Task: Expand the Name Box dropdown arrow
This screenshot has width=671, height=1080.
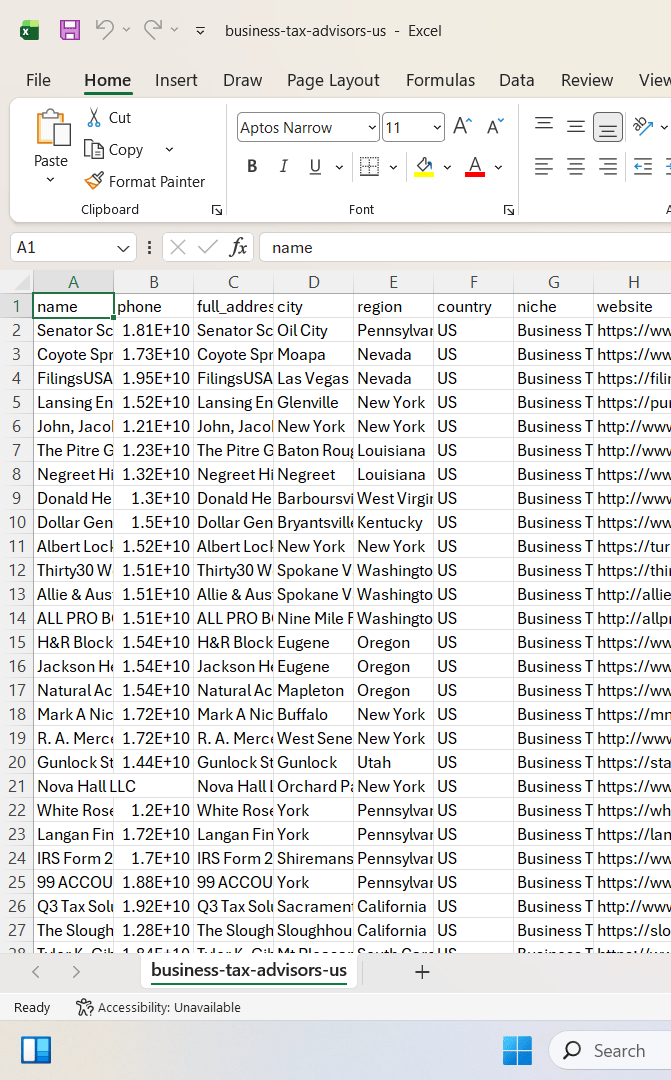Action: point(123,248)
